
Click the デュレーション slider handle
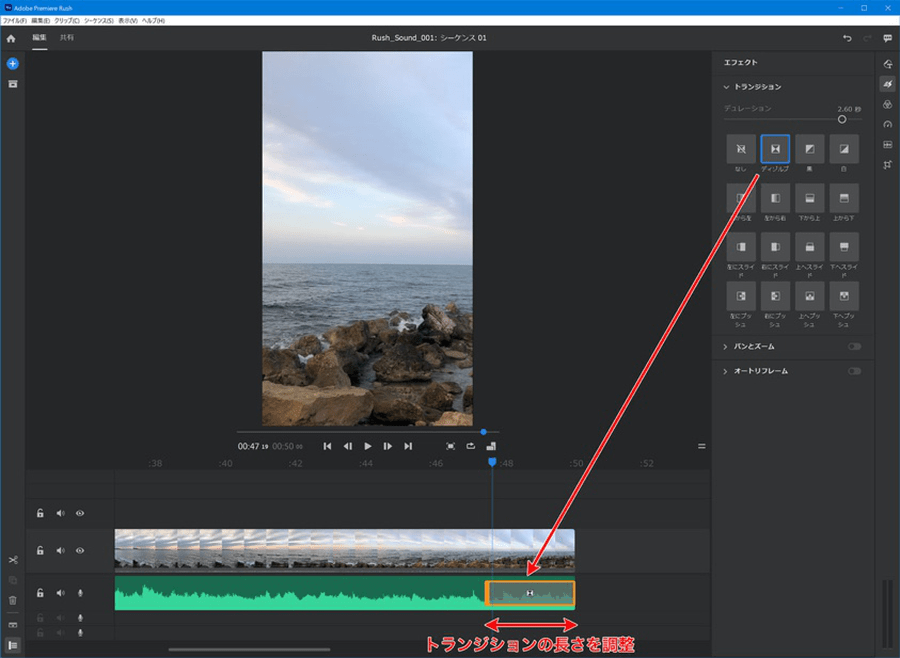(x=842, y=119)
